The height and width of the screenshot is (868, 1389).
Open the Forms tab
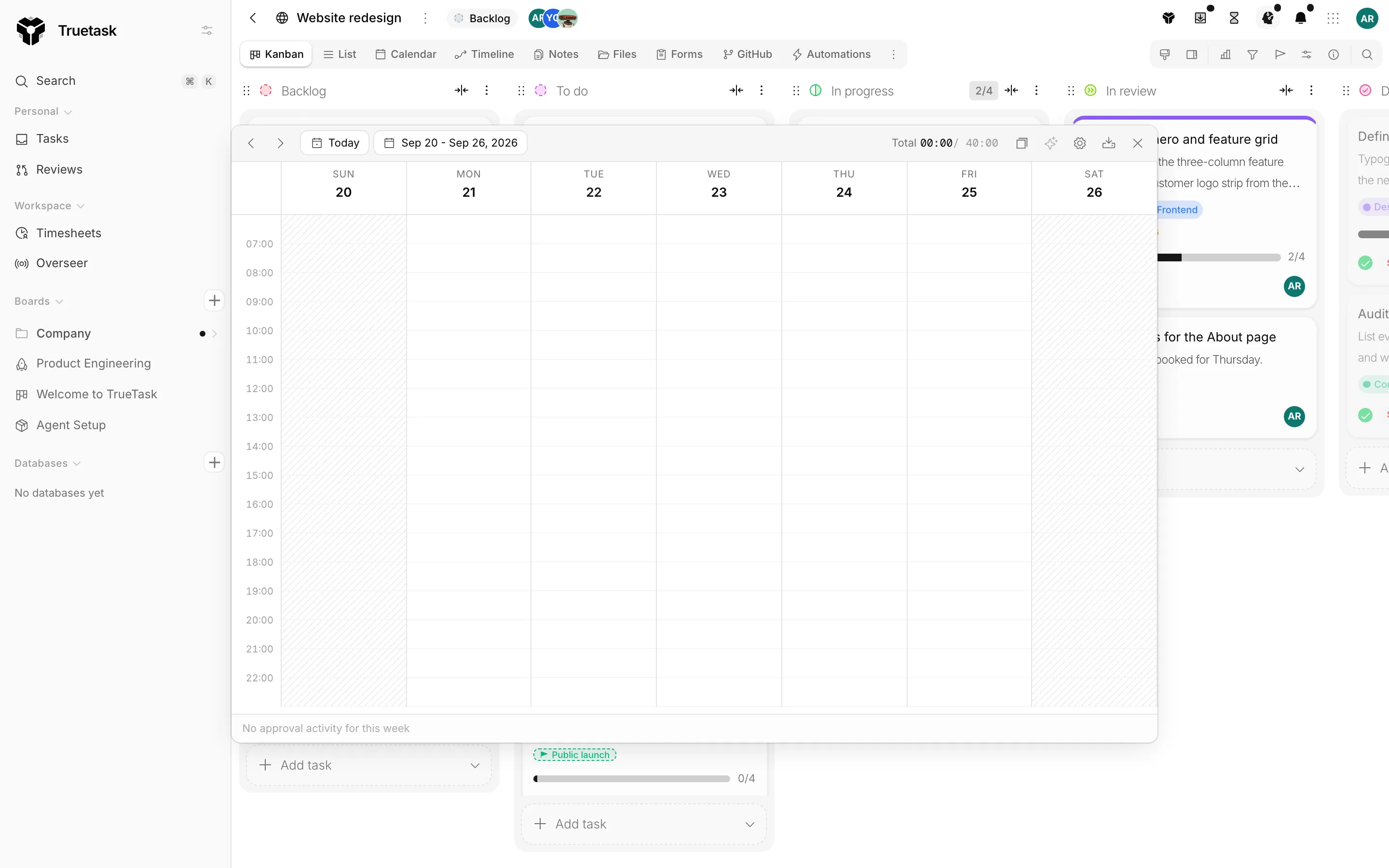coord(680,54)
